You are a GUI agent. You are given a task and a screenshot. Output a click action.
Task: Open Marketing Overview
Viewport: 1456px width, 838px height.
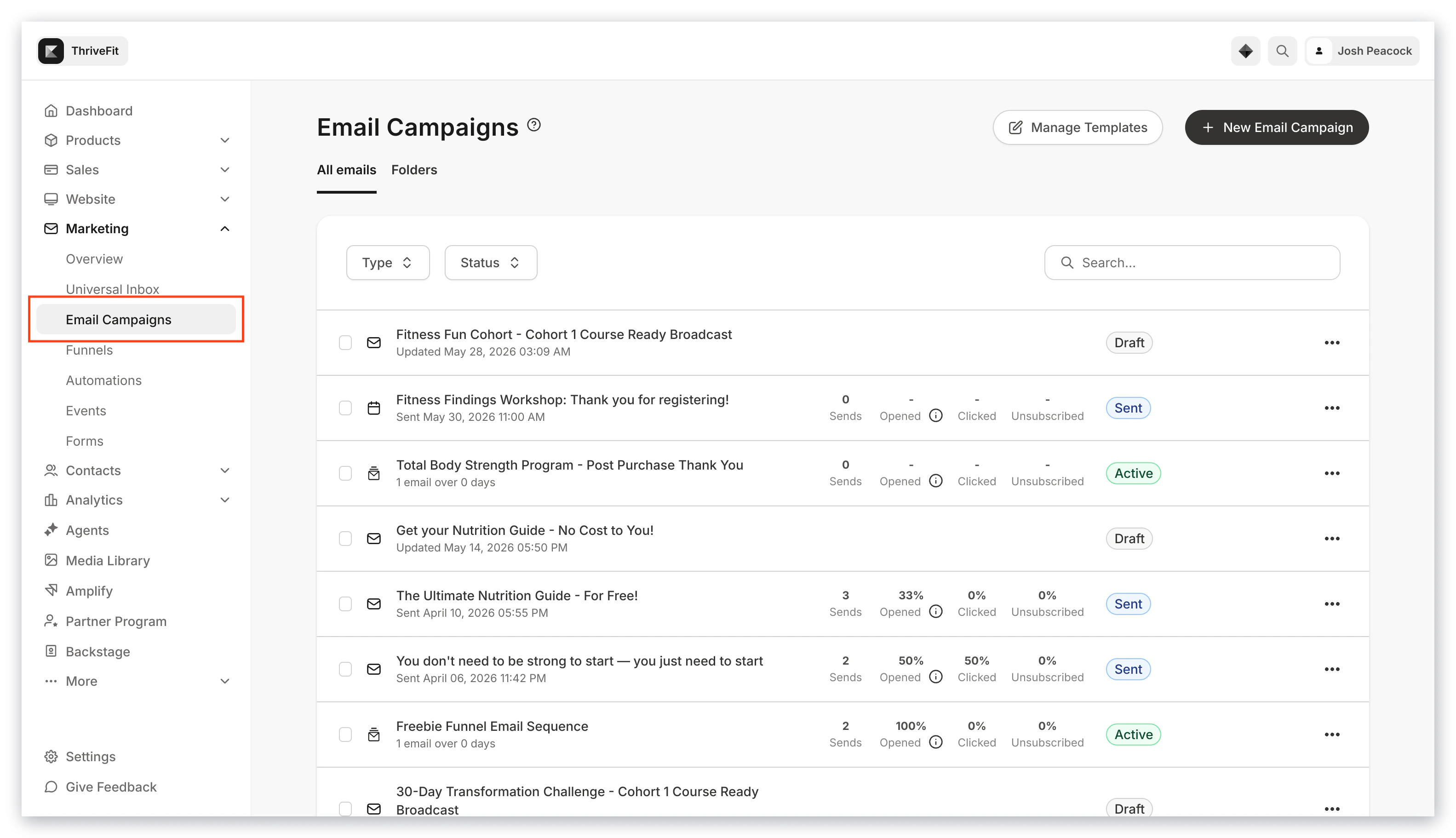click(x=94, y=258)
